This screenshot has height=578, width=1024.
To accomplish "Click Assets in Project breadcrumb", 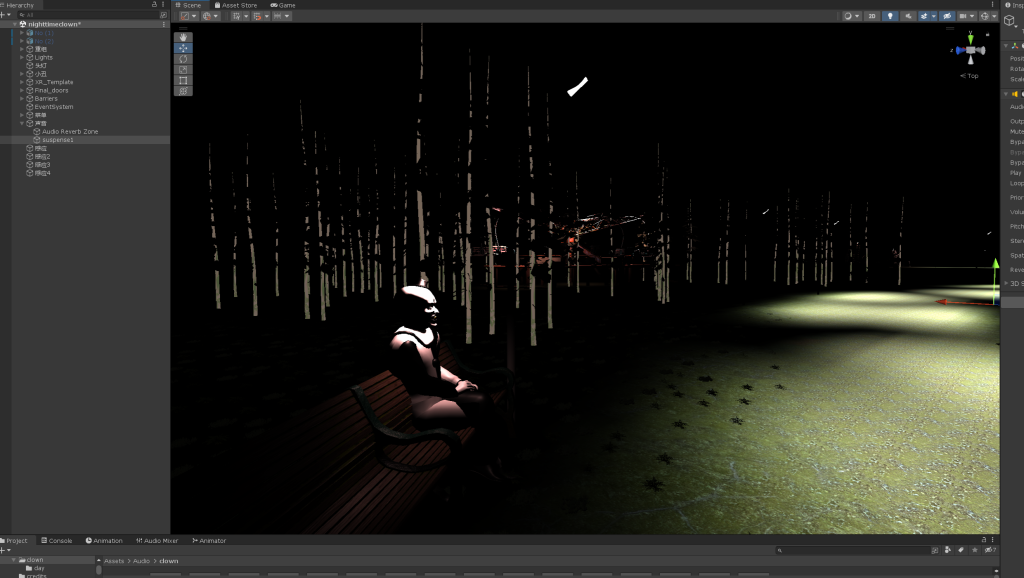I will click(114, 561).
